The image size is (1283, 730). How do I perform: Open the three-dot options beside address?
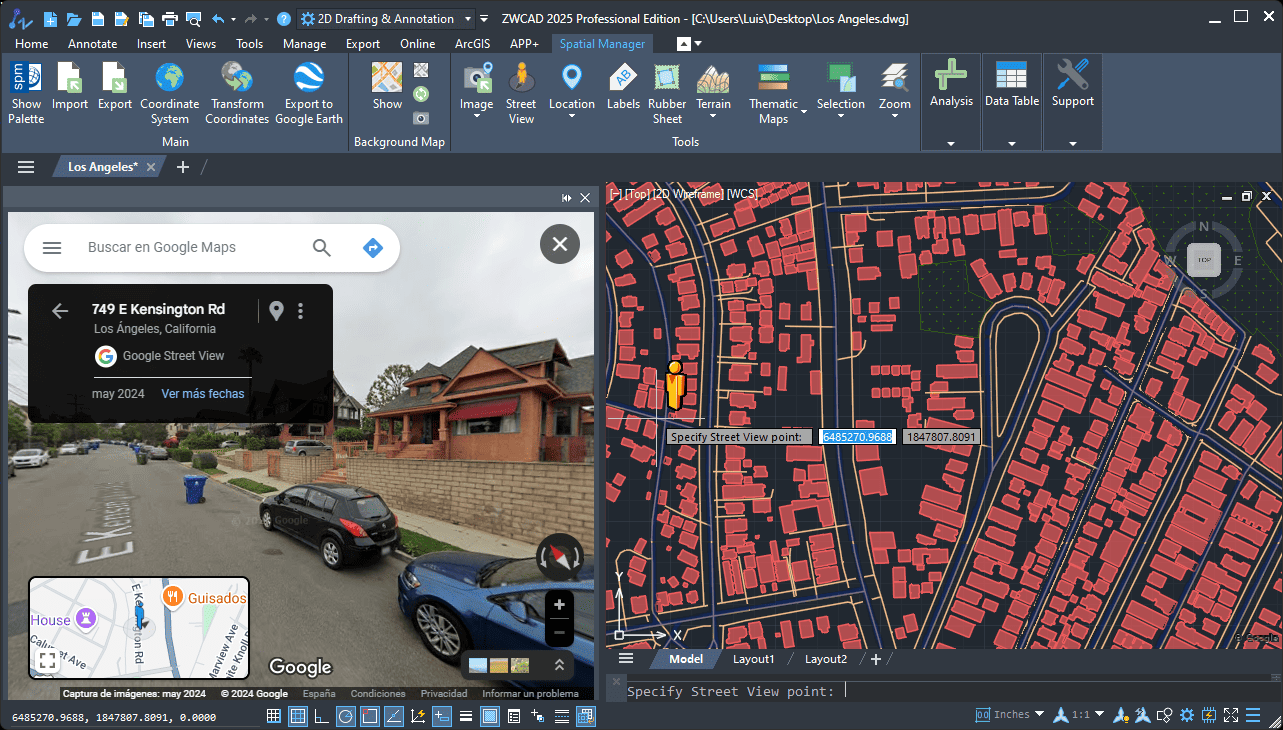point(300,311)
